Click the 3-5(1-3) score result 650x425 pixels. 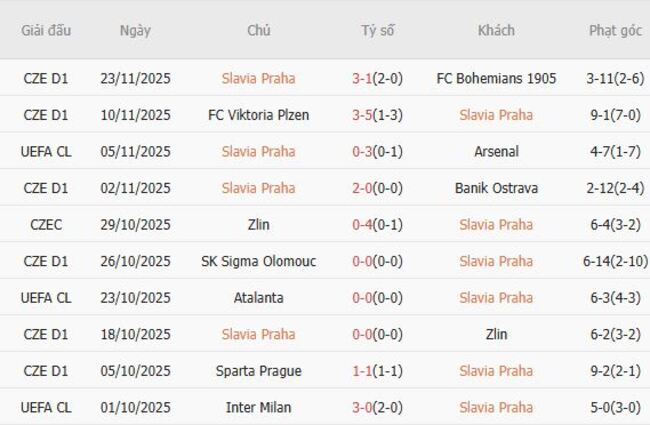coord(378,115)
